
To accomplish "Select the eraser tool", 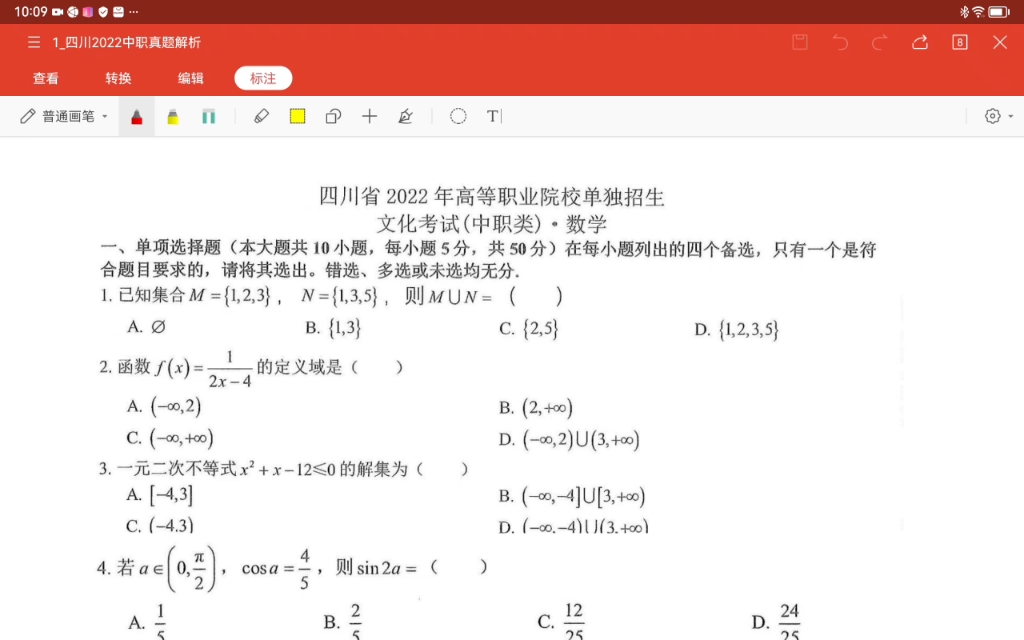I will (261, 116).
